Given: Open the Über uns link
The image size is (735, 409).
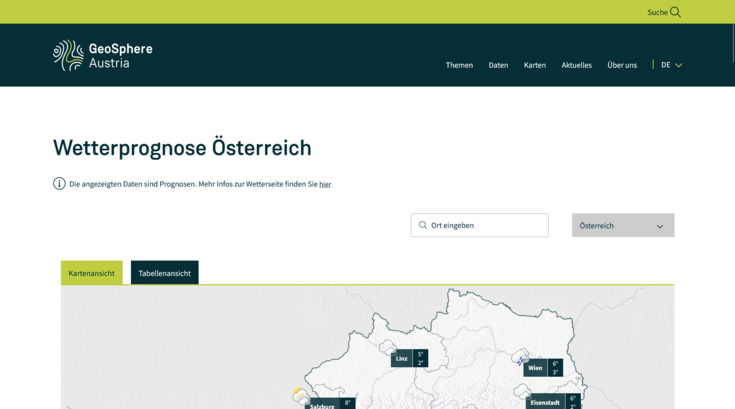Looking at the screenshot, I should (622, 65).
